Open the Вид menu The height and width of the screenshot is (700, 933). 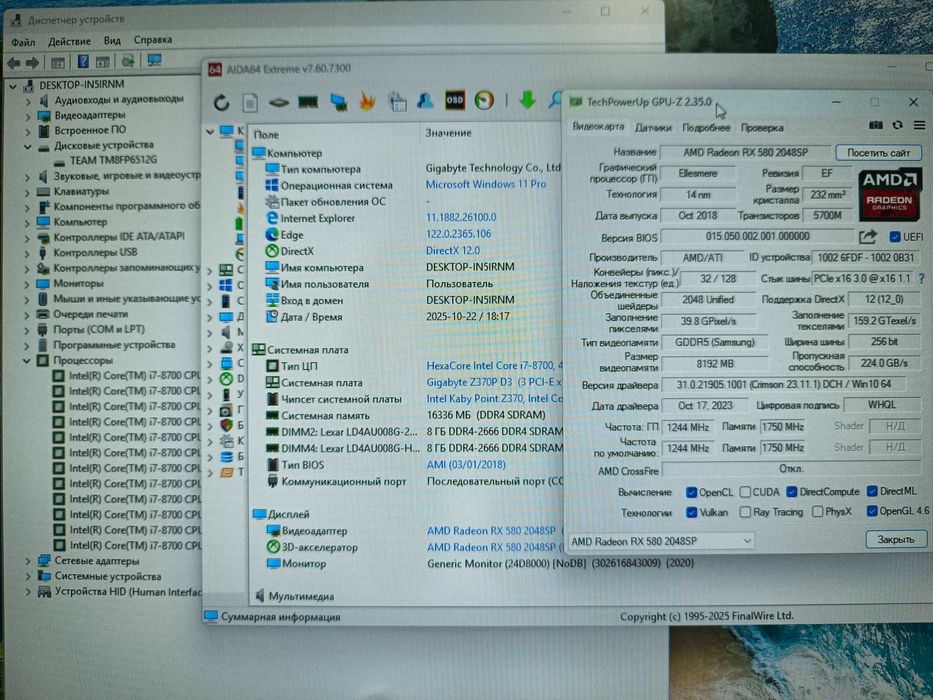112,40
